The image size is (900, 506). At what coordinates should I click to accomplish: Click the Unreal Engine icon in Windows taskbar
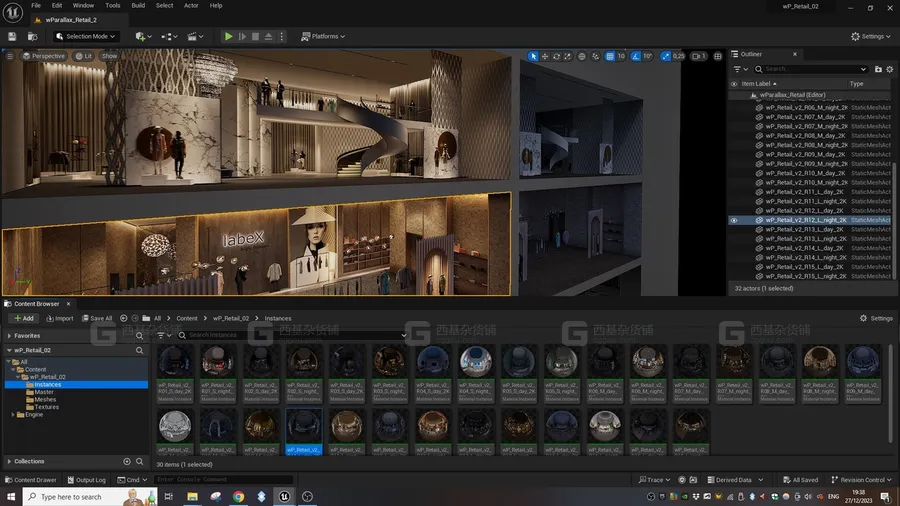pyautogui.click(x=284, y=496)
